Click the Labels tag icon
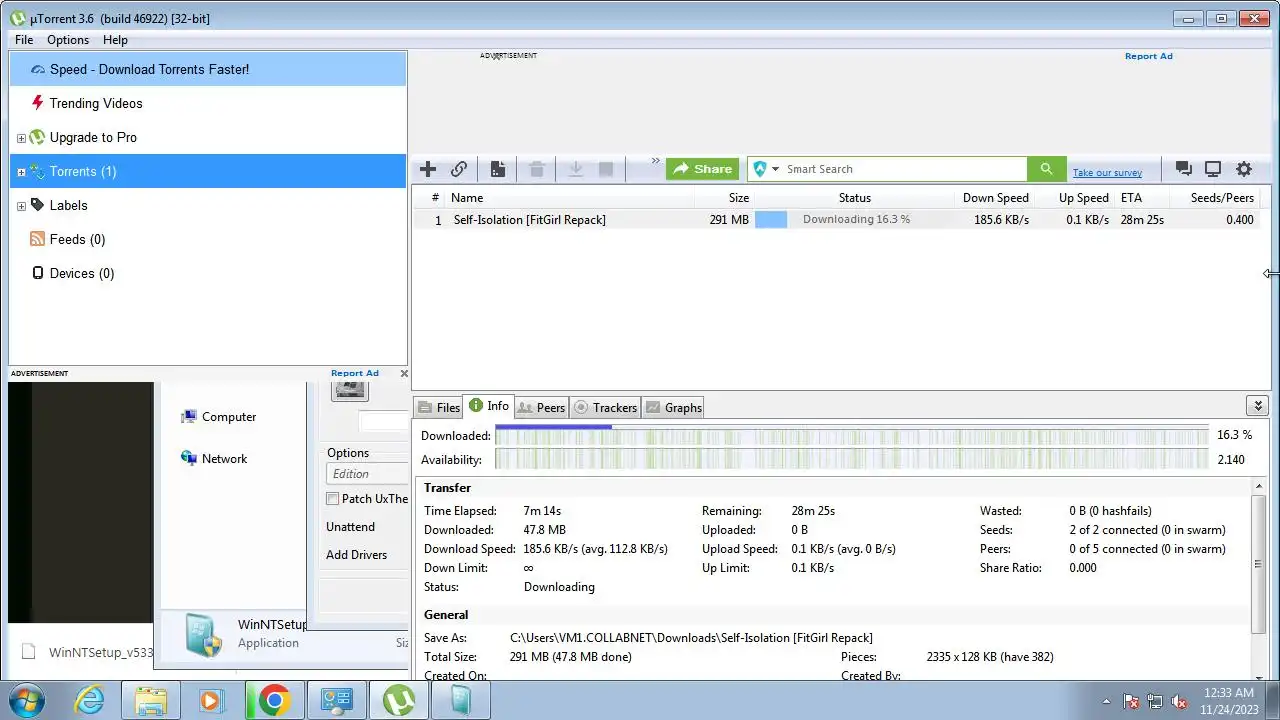 (38, 205)
